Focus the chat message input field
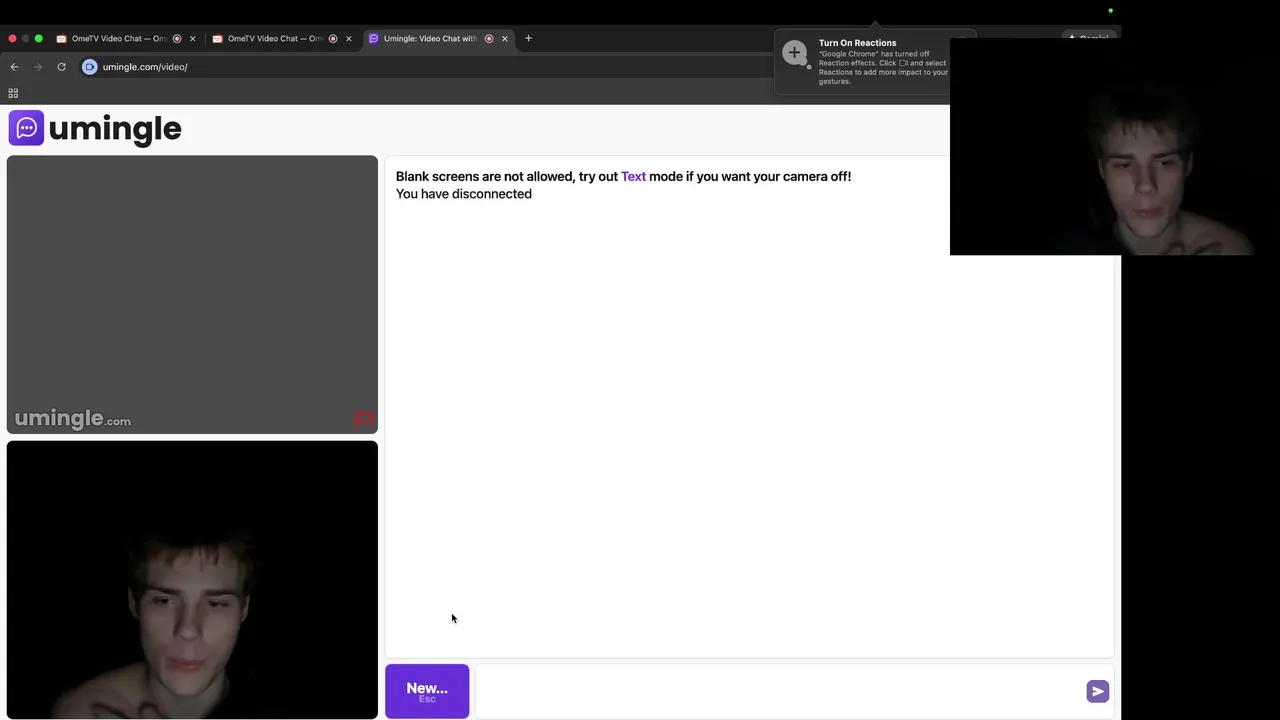Image resolution: width=1280 pixels, height=720 pixels. click(x=780, y=691)
